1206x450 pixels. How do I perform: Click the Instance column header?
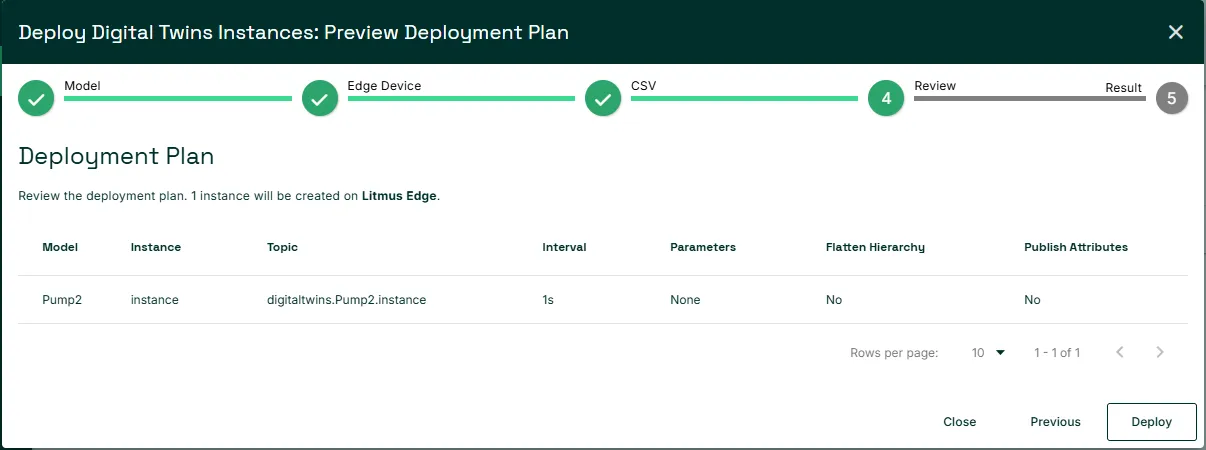coord(156,247)
